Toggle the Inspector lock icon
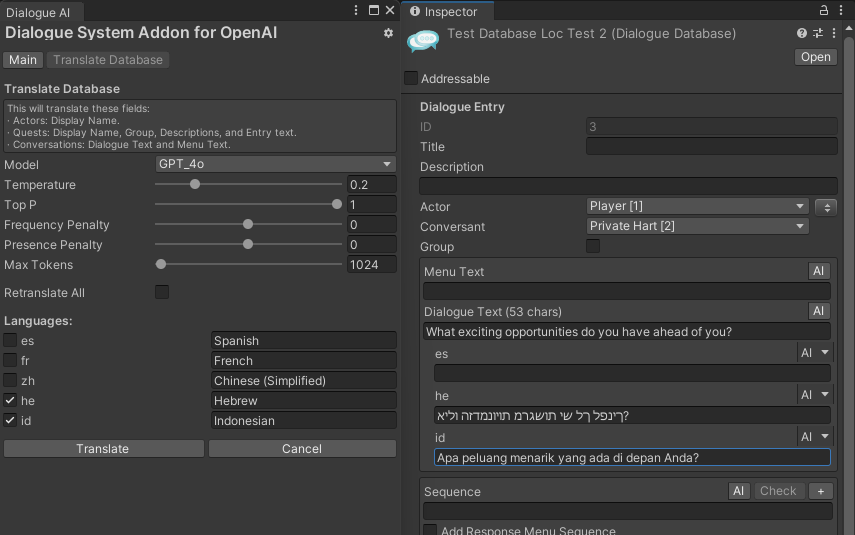The image size is (855, 535). tap(824, 10)
